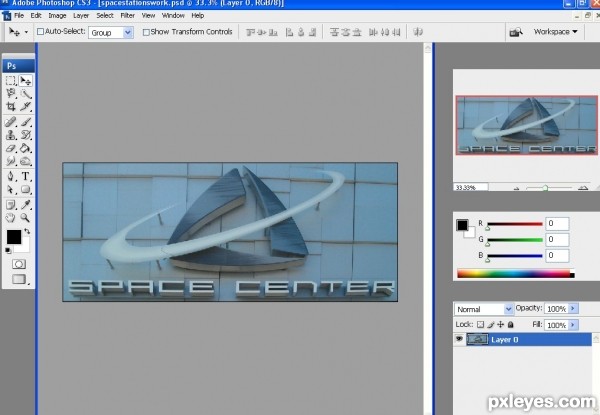Select the Brush tool

click(x=26, y=122)
